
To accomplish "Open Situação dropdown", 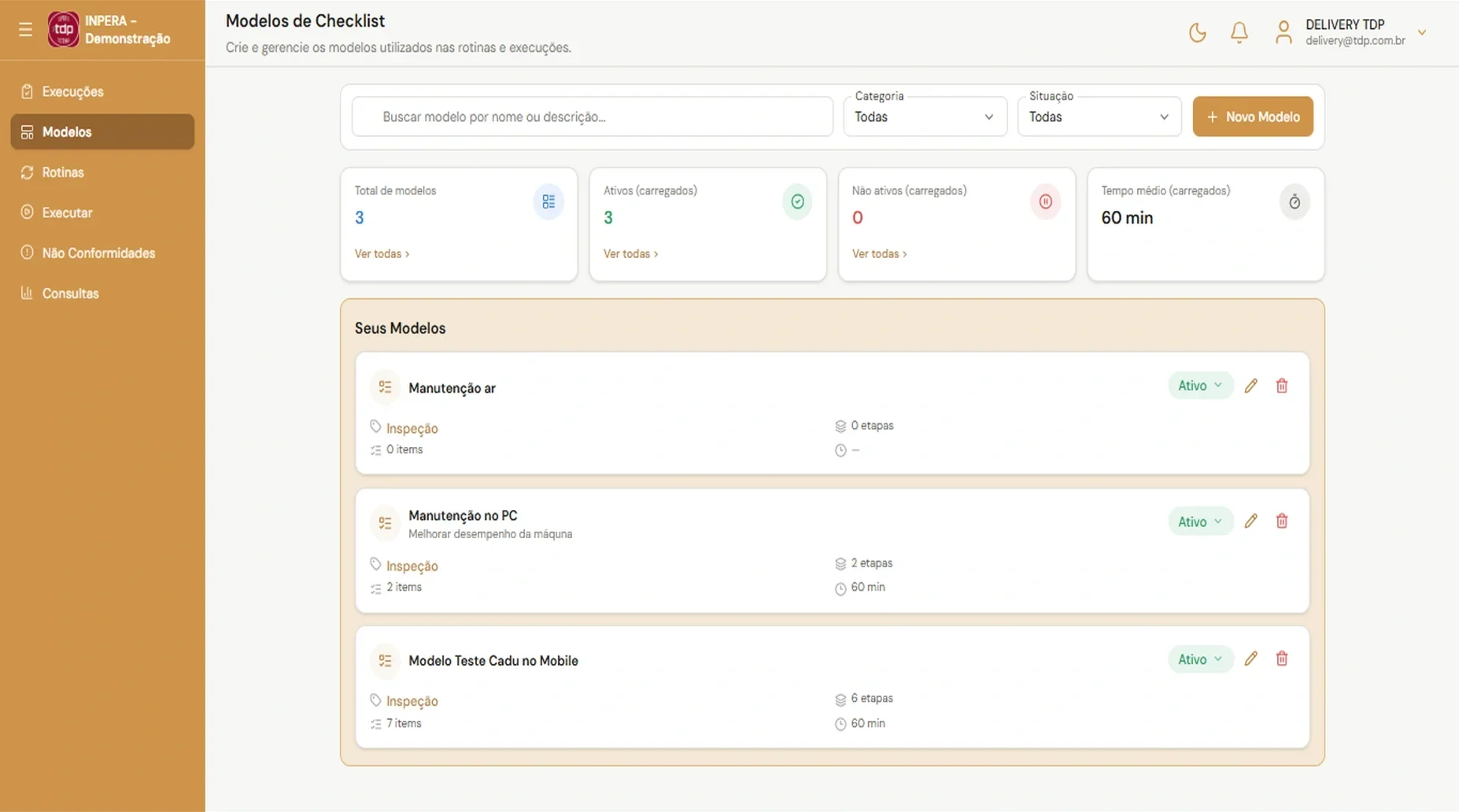I will click(1099, 116).
